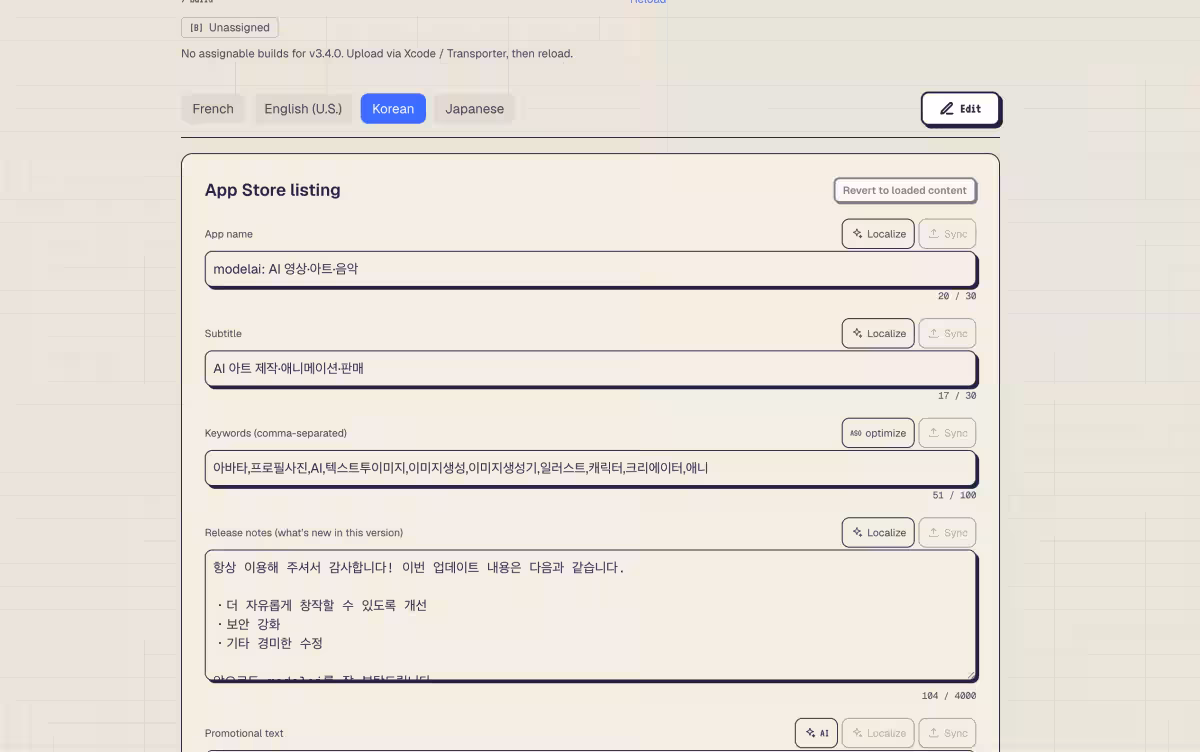This screenshot has height=752, width=1200.
Task: Switch to the English (U.S.) tab
Action: point(303,109)
